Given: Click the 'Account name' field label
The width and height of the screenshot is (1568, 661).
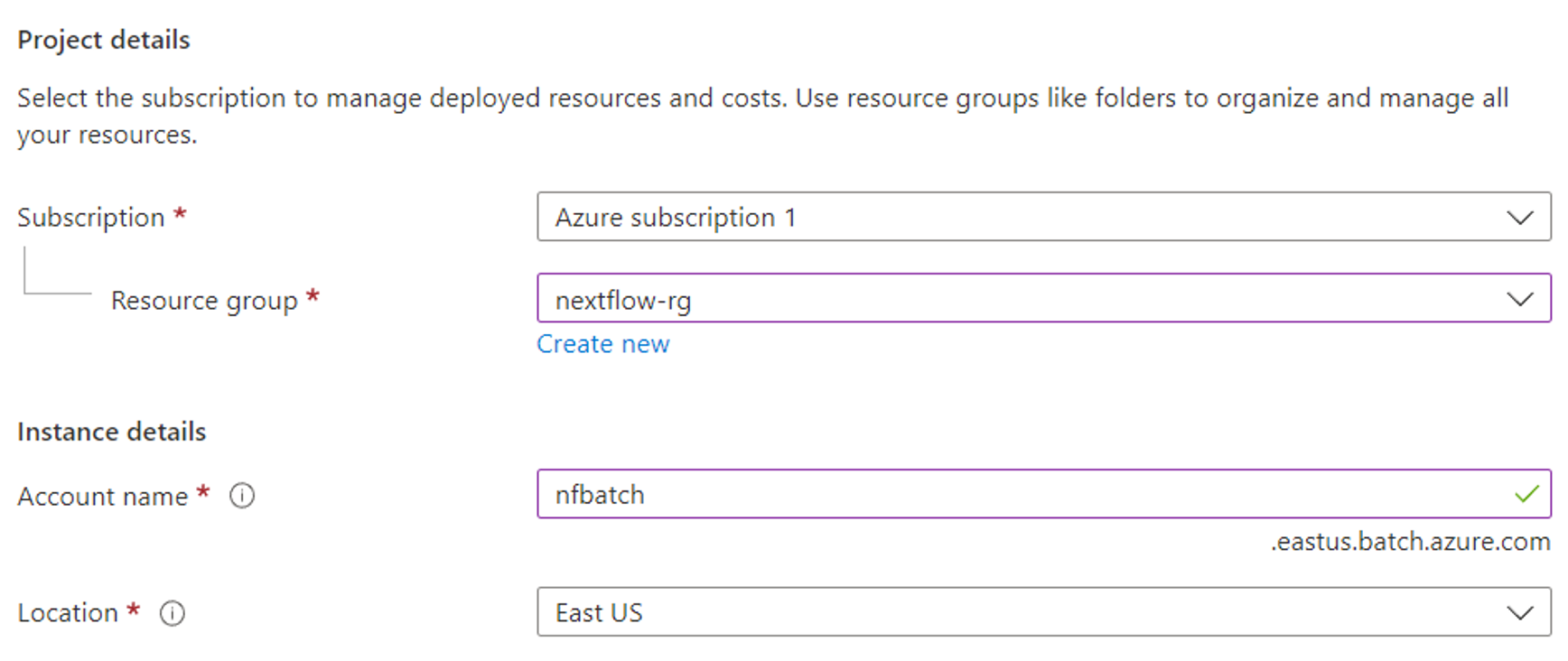Looking at the screenshot, I should coord(103,497).
